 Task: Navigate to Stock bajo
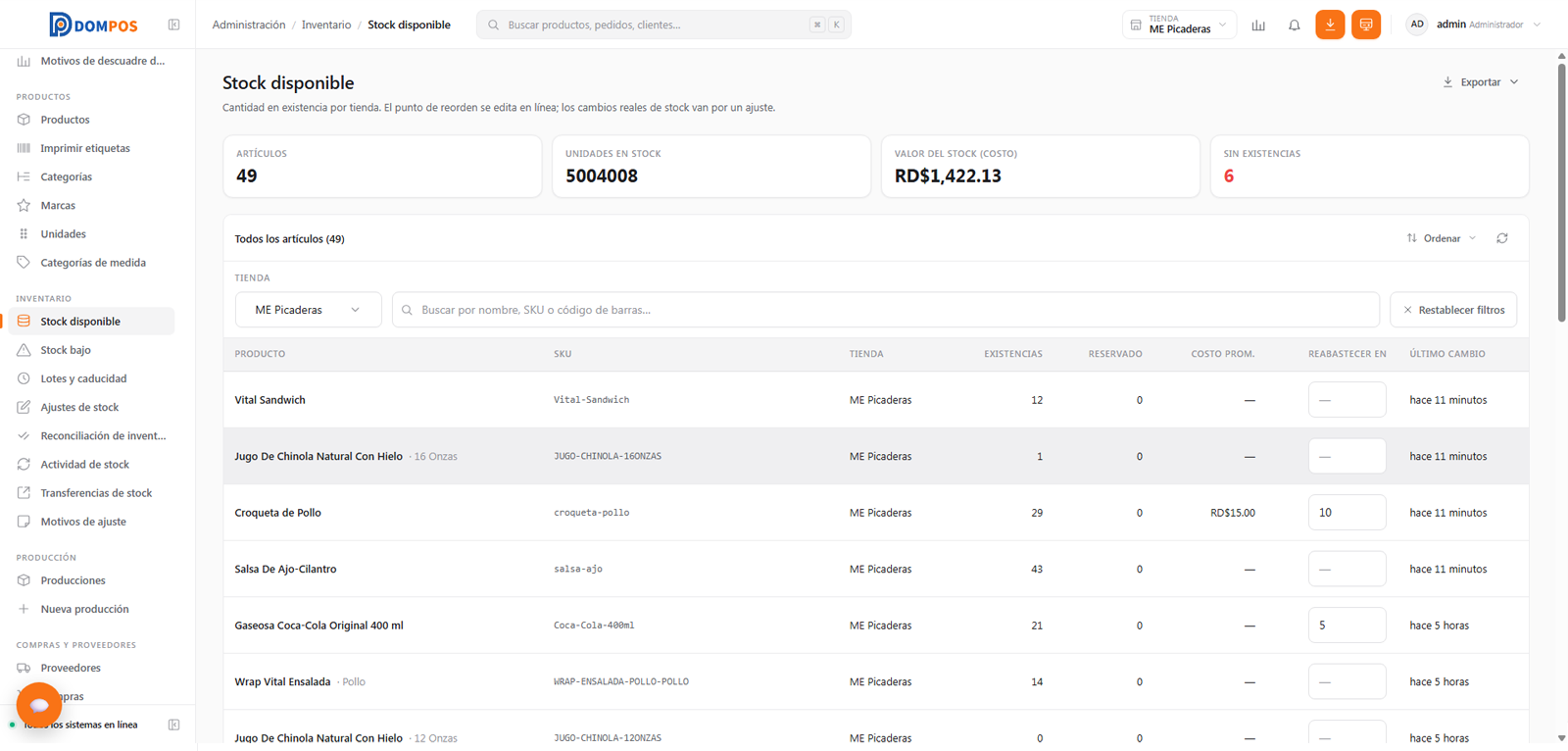pyautogui.click(x=92, y=350)
